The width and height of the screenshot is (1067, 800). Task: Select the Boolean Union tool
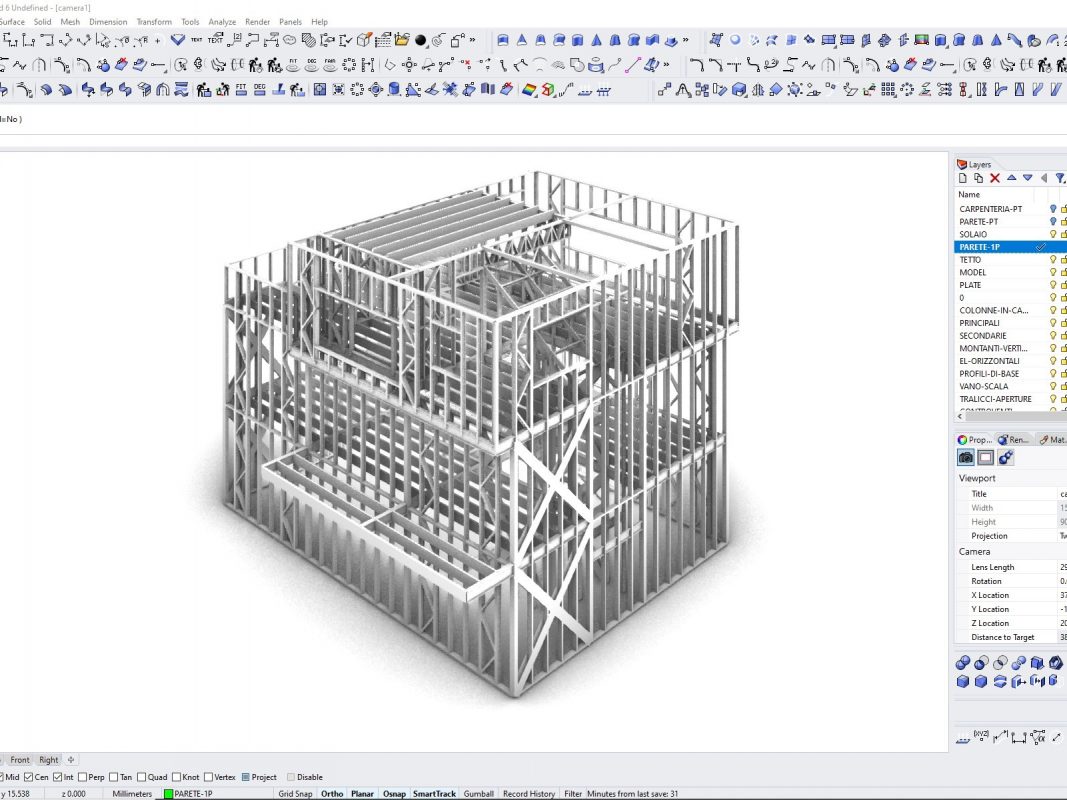(x=963, y=663)
